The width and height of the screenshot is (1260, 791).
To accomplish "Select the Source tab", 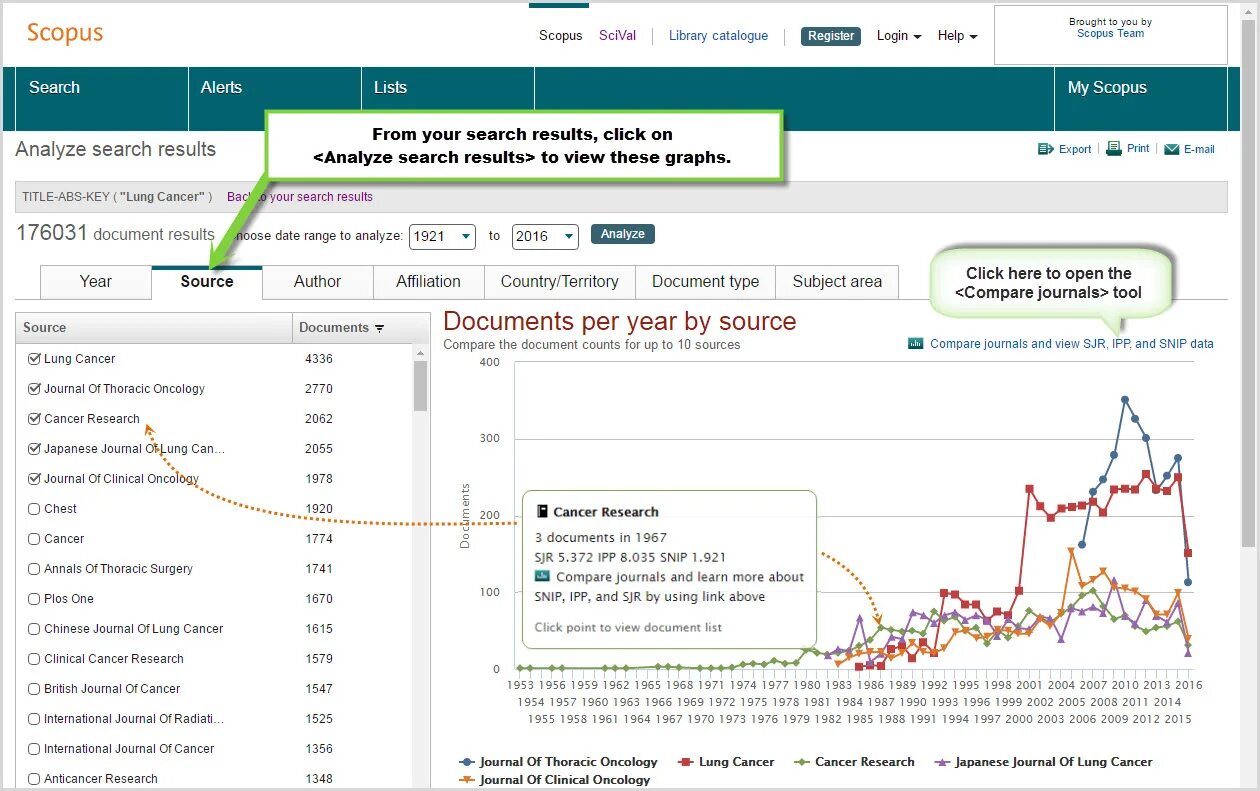I will pyautogui.click(x=207, y=282).
